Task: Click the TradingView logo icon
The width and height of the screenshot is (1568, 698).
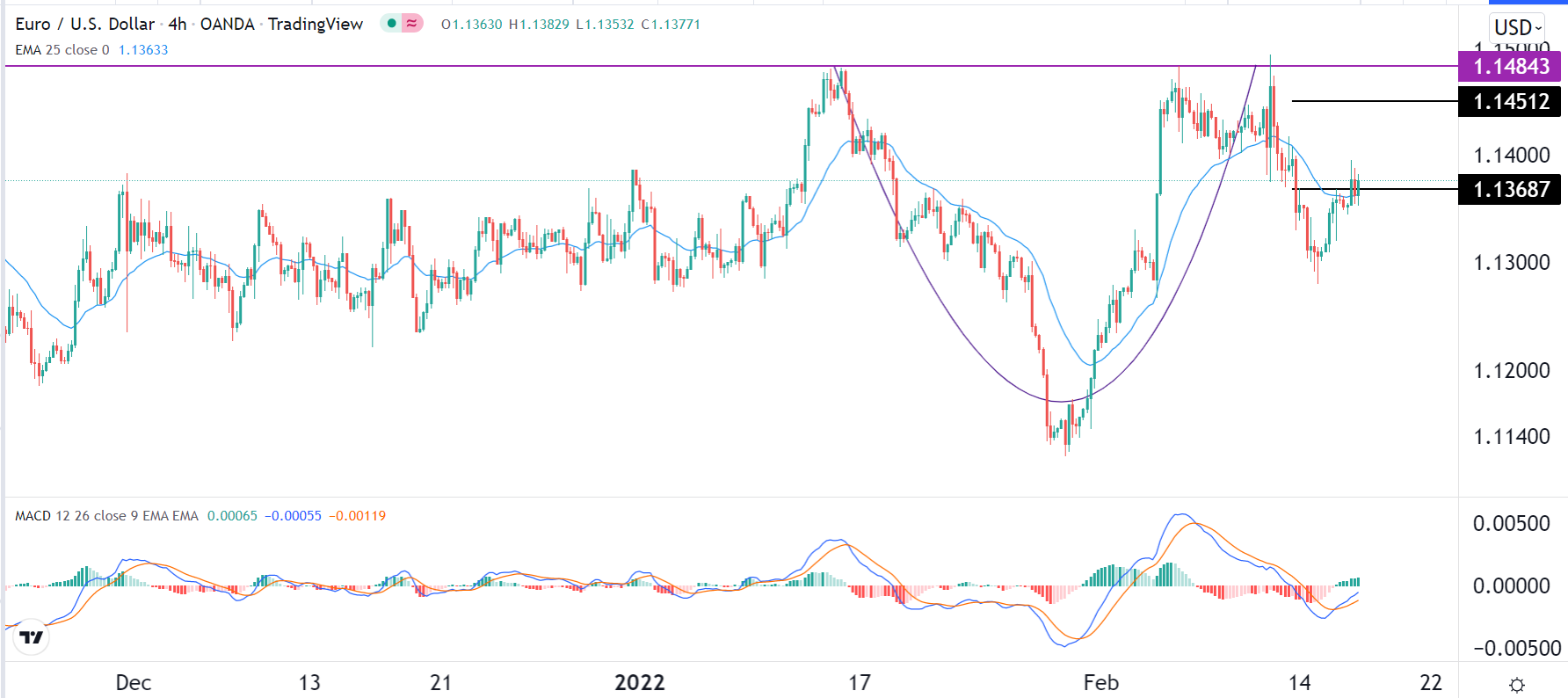Action: tap(32, 637)
